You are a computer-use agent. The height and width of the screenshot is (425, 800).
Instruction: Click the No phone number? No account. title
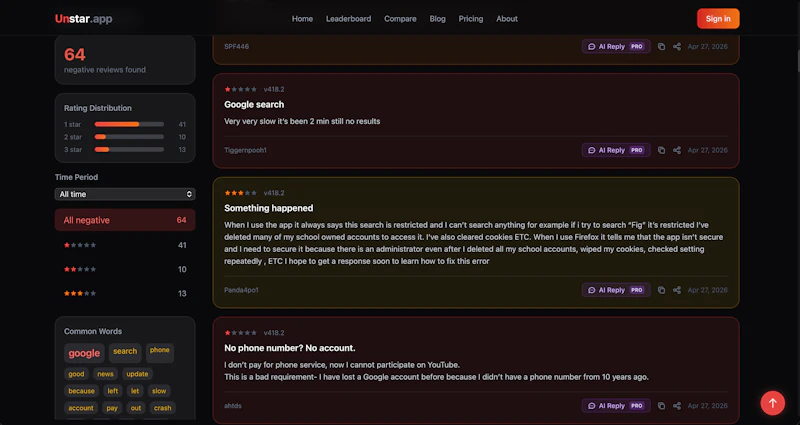tap(289, 348)
